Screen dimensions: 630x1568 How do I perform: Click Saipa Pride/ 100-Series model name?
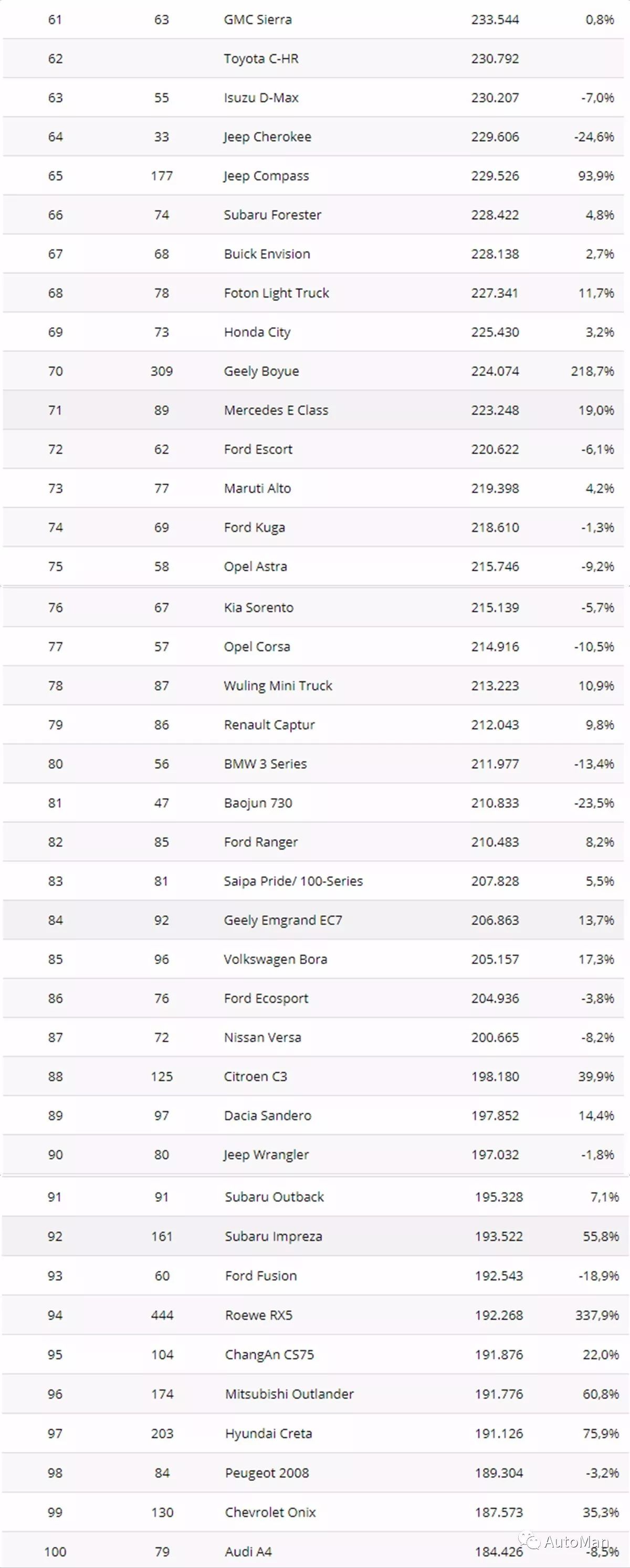pyautogui.click(x=293, y=881)
